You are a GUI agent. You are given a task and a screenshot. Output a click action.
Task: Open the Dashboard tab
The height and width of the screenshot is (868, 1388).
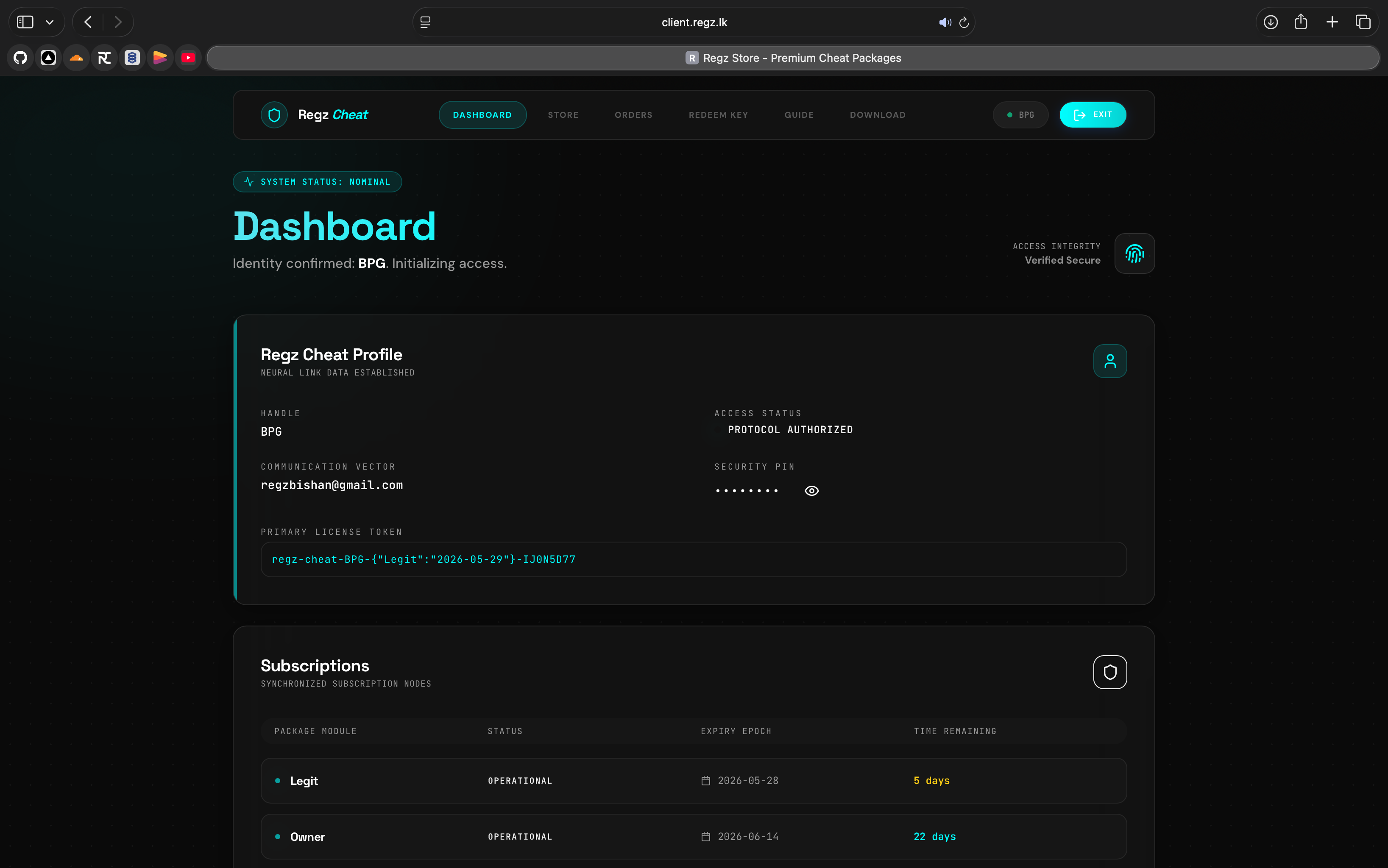click(x=482, y=115)
